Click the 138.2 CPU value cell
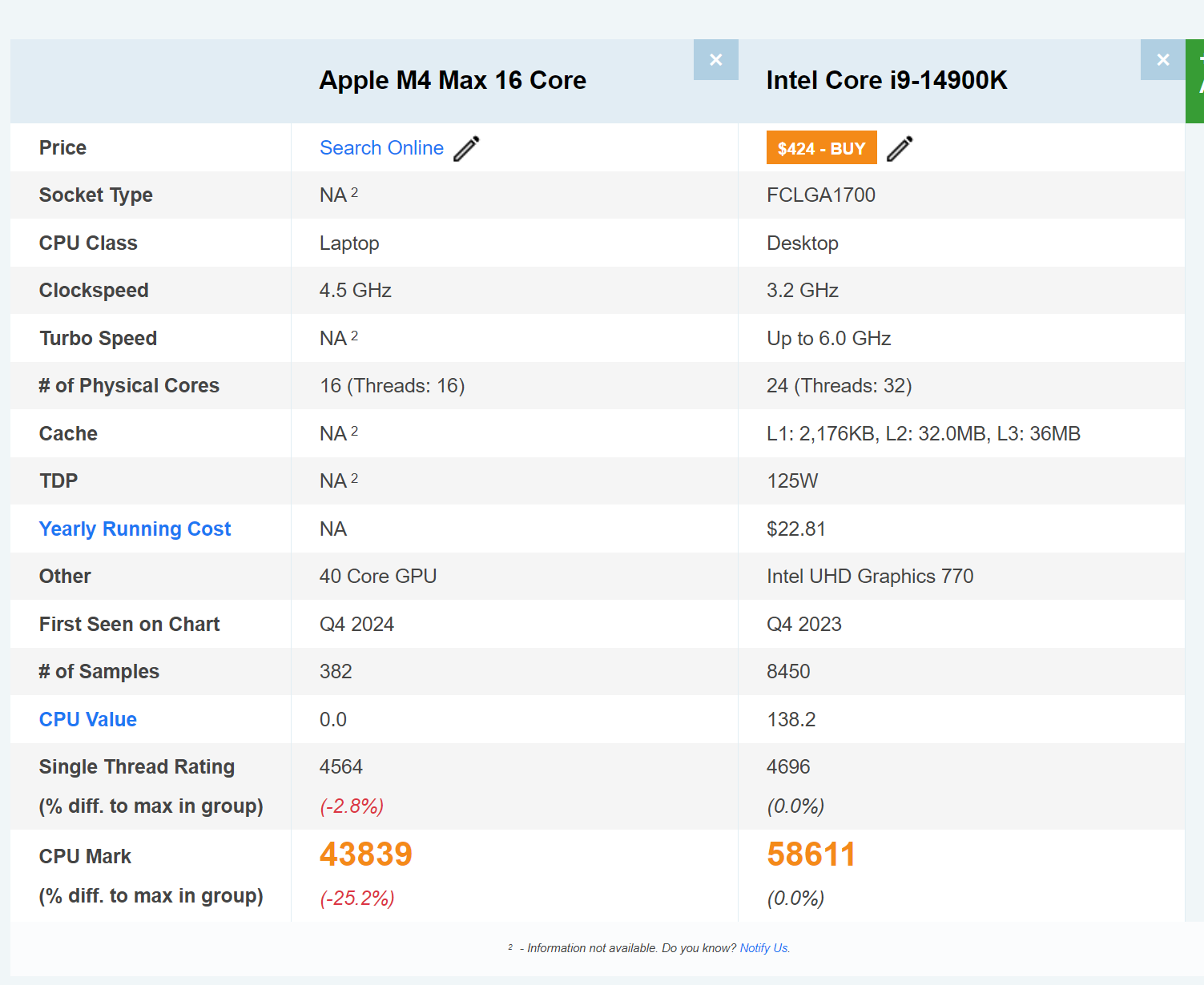Screen dimensions: 1204x985 tap(791, 720)
